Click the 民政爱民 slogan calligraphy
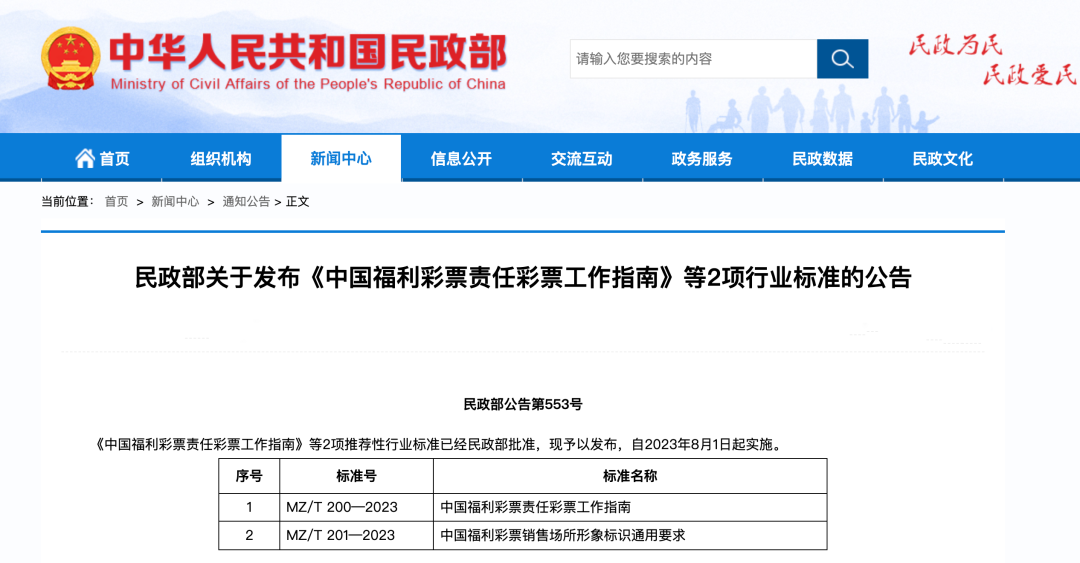Image resolution: width=1080 pixels, height=563 pixels. pyautogui.click(x=1029, y=74)
